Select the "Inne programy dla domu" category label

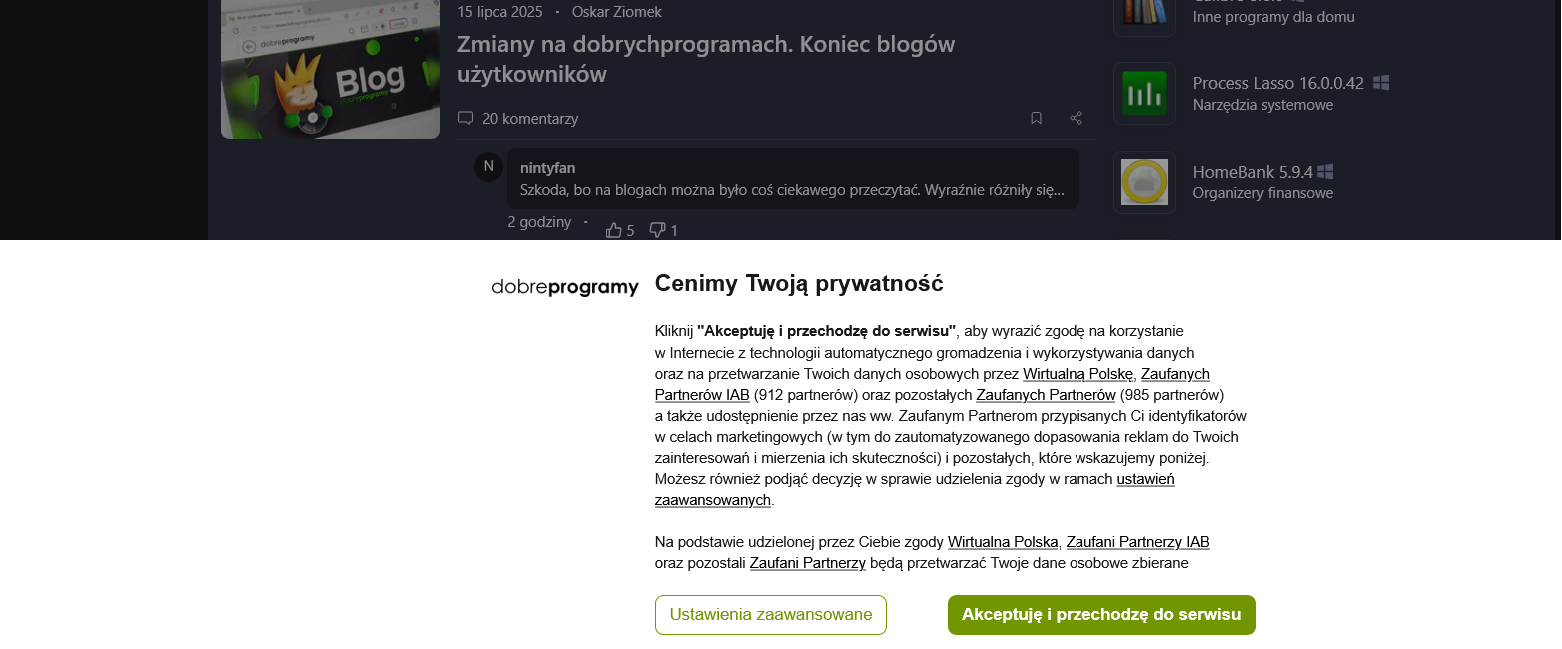pyautogui.click(x=1274, y=17)
